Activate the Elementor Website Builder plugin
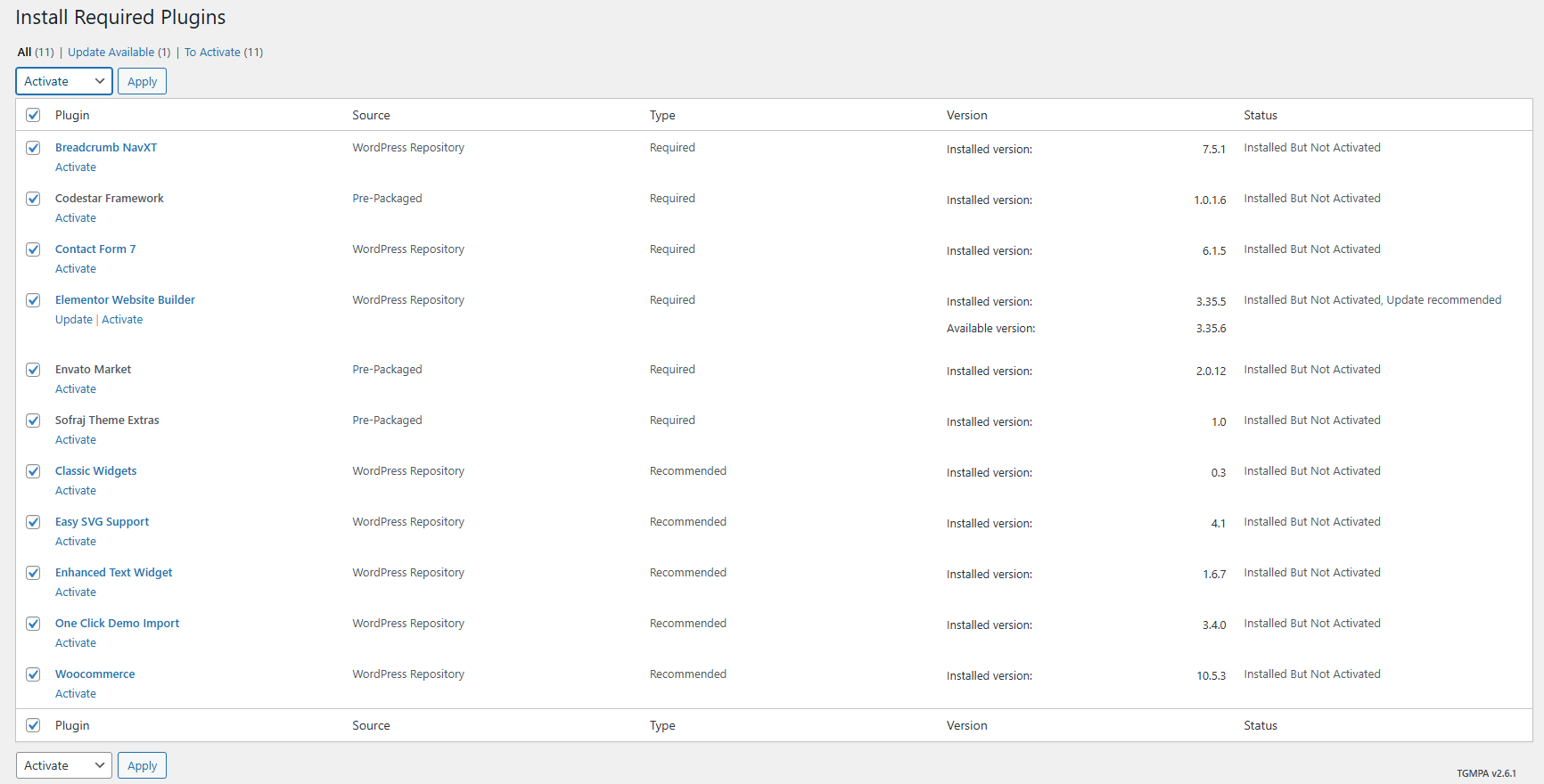 point(122,320)
